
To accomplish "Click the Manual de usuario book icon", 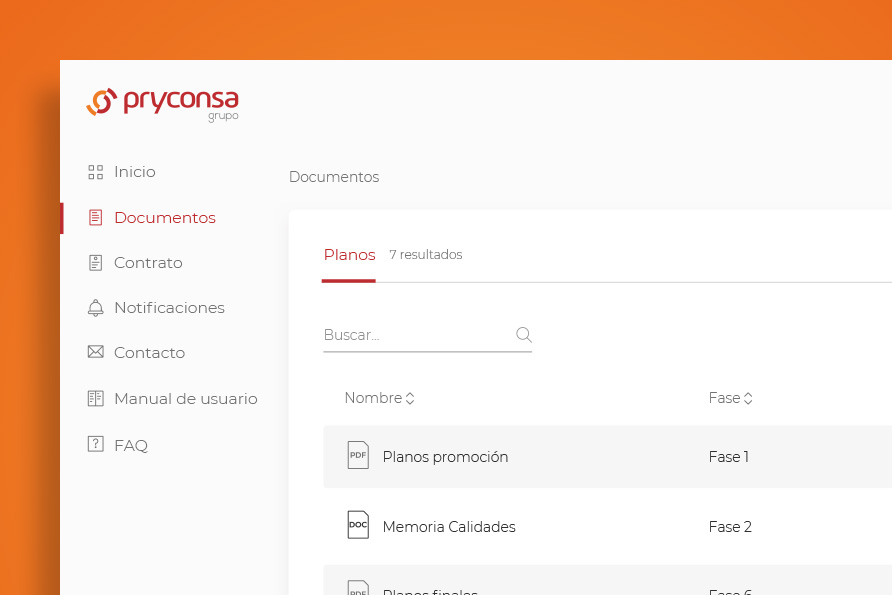I will pos(96,398).
